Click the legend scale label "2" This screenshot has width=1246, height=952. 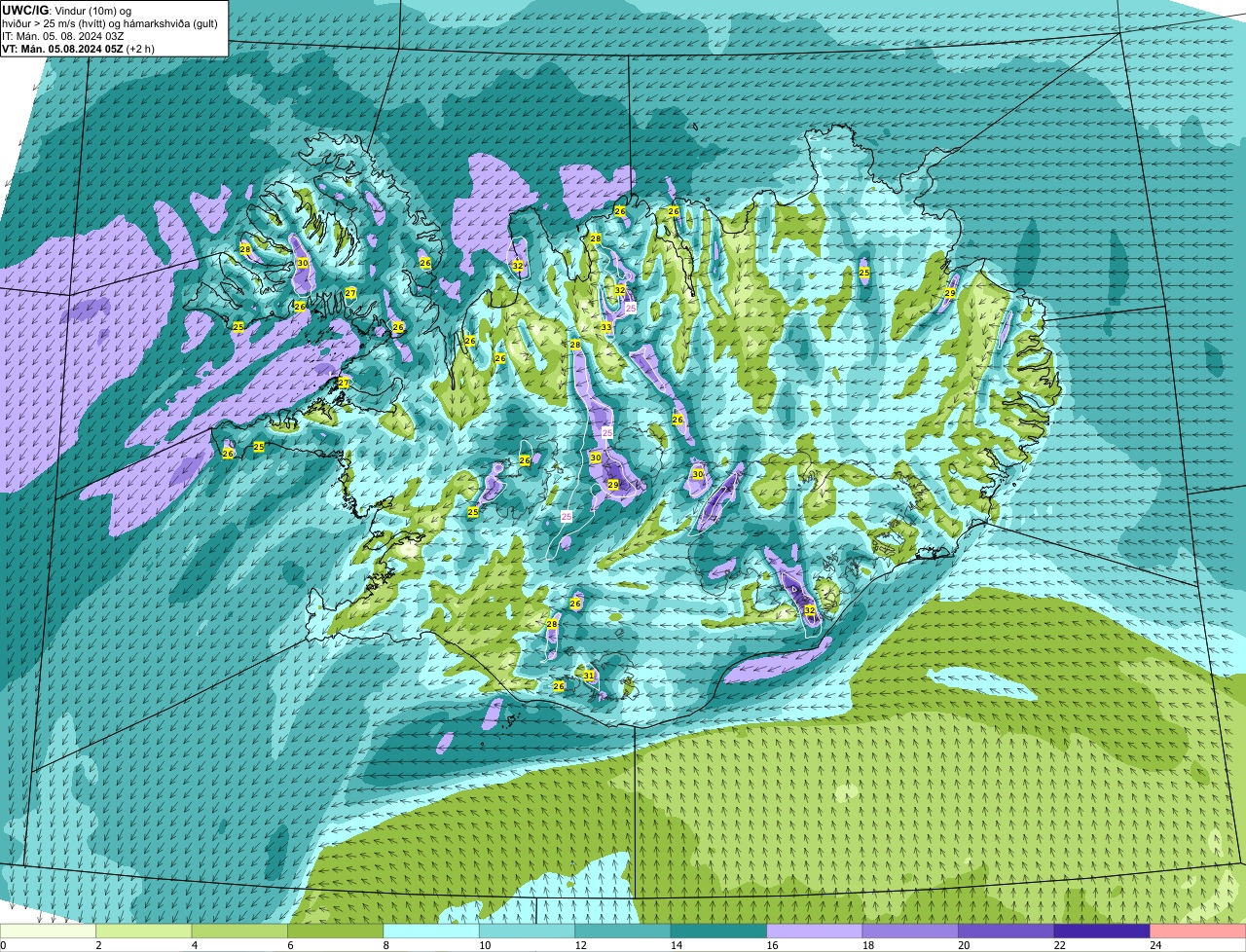click(x=98, y=945)
